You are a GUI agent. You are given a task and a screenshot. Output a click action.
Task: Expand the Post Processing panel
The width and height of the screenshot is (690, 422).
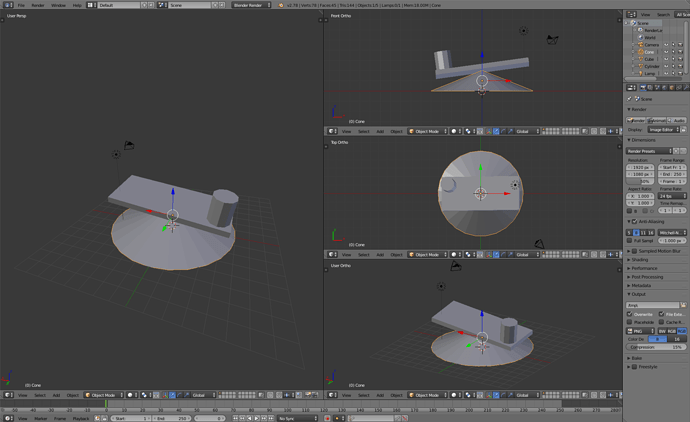[x=645, y=277]
